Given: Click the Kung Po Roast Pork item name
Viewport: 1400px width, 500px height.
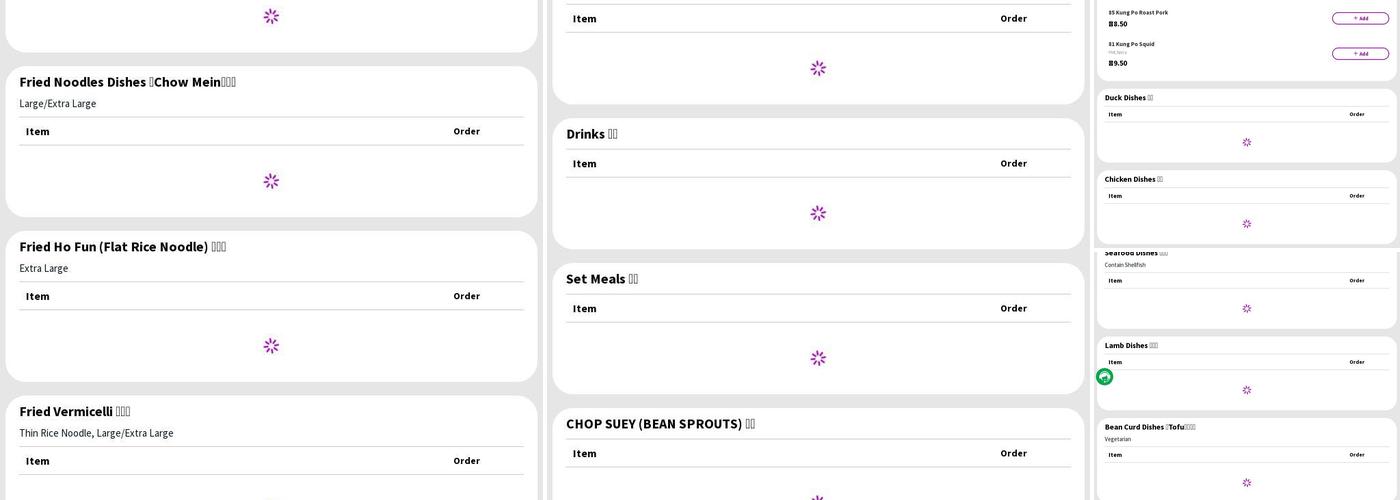Looking at the screenshot, I should coord(1138,12).
